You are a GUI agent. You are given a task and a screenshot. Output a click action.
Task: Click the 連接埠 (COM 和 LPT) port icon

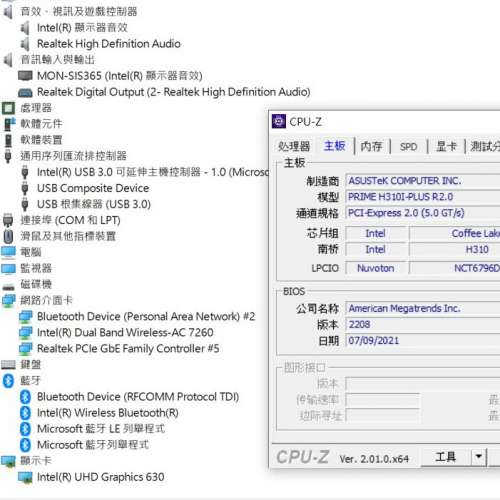point(8,220)
